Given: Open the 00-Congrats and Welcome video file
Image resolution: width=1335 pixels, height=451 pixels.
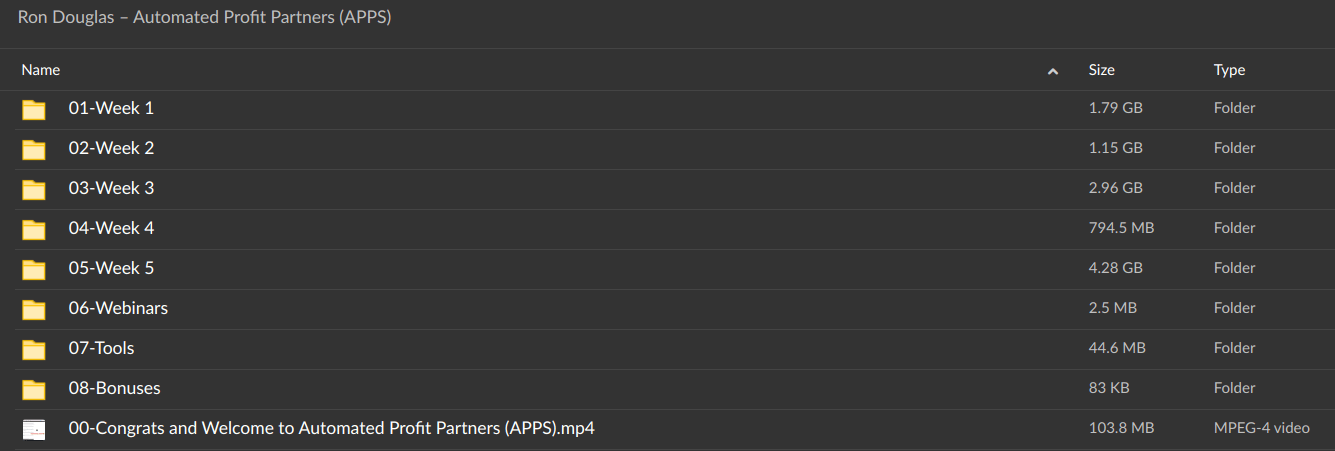Looking at the screenshot, I should click(x=332, y=428).
